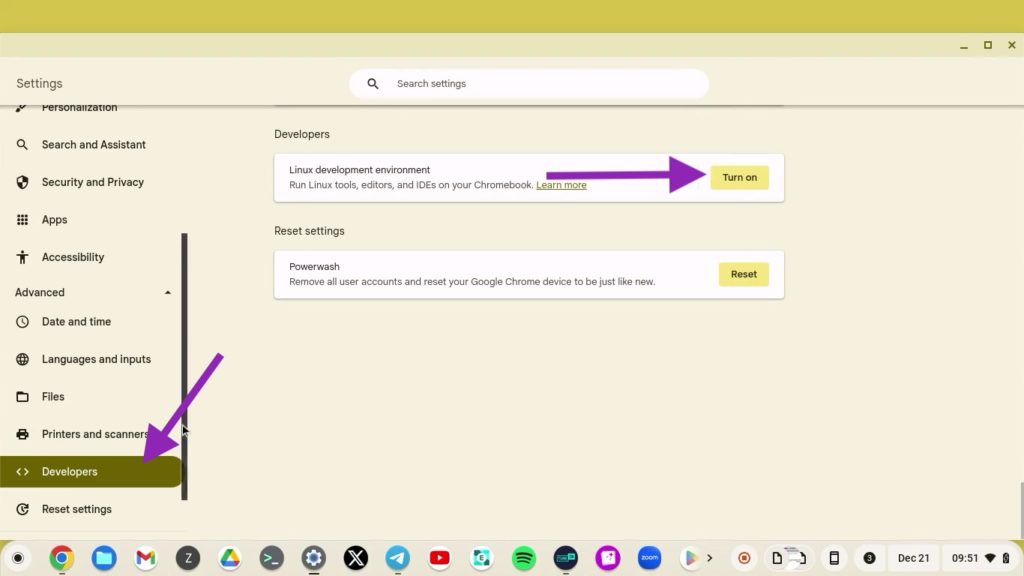The height and width of the screenshot is (576, 1024).
Task: Click the search magnifier icon in Settings
Action: coord(373,84)
